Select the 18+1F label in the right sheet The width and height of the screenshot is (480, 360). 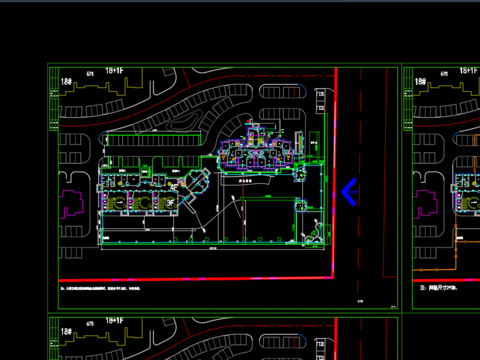point(468,71)
